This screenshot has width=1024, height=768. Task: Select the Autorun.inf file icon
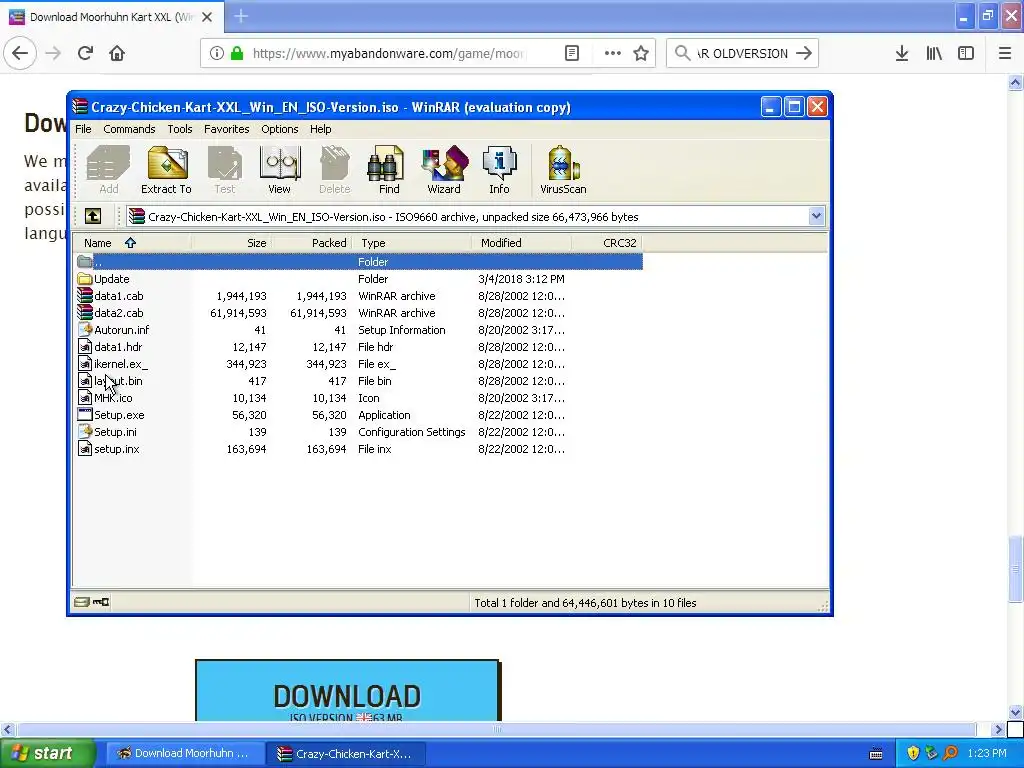(85, 330)
